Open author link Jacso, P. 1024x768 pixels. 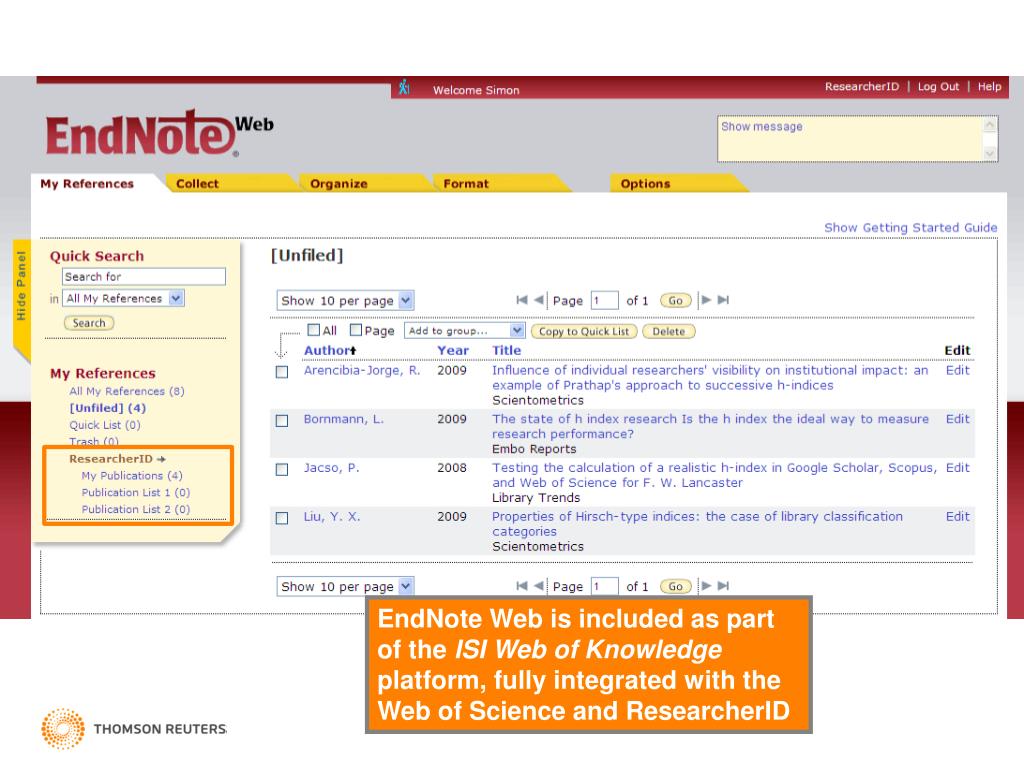click(331, 468)
